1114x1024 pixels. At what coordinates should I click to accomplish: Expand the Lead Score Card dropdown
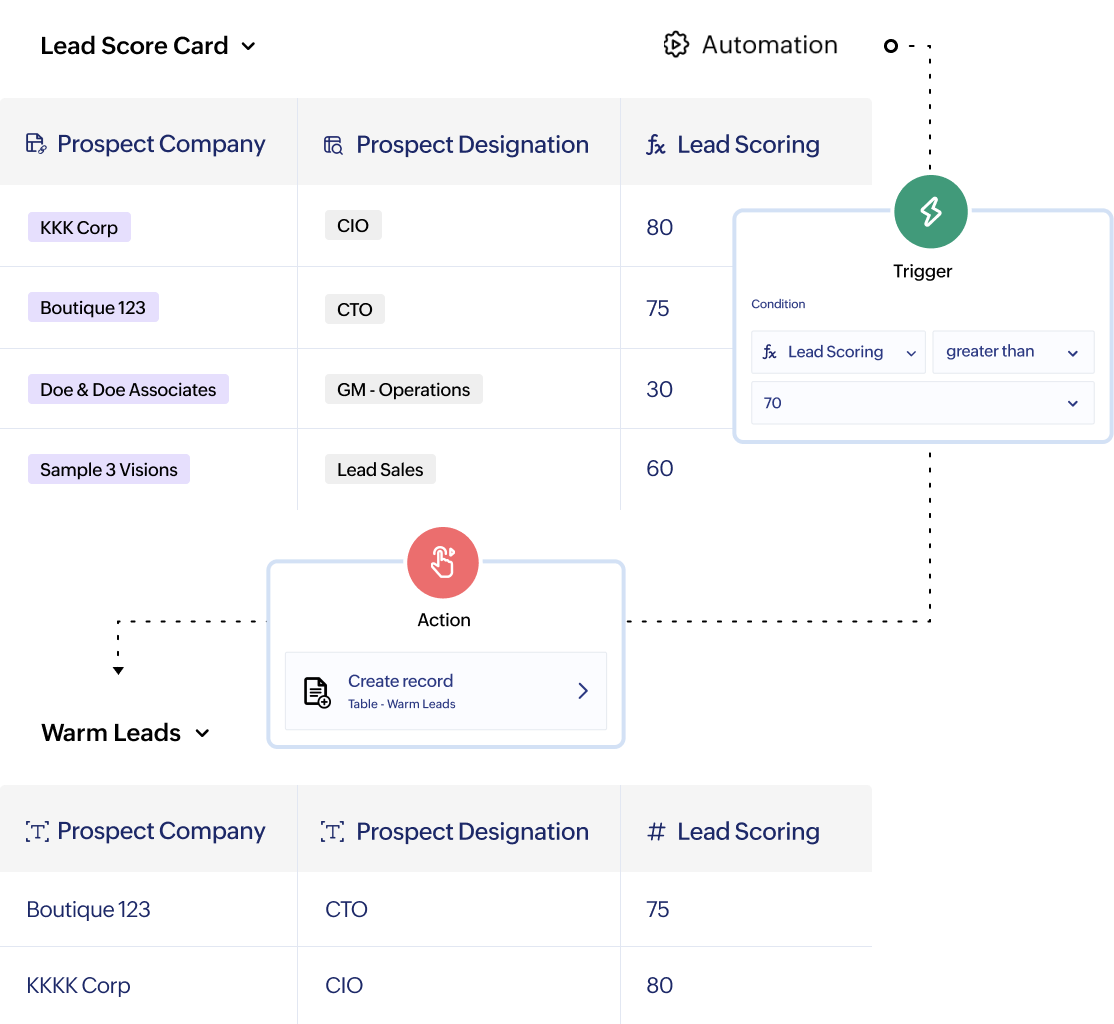click(x=249, y=46)
